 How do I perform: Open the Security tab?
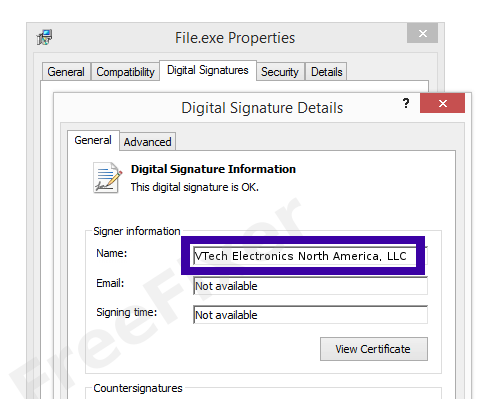pos(280,72)
